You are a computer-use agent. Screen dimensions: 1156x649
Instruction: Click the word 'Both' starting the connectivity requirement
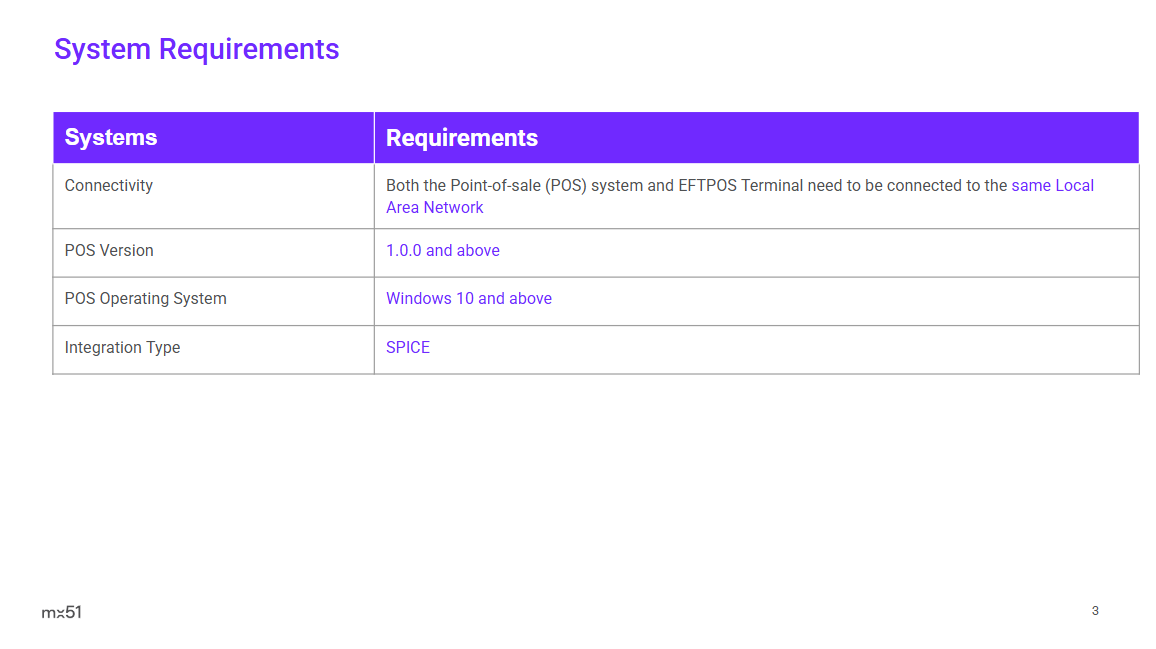tap(403, 186)
